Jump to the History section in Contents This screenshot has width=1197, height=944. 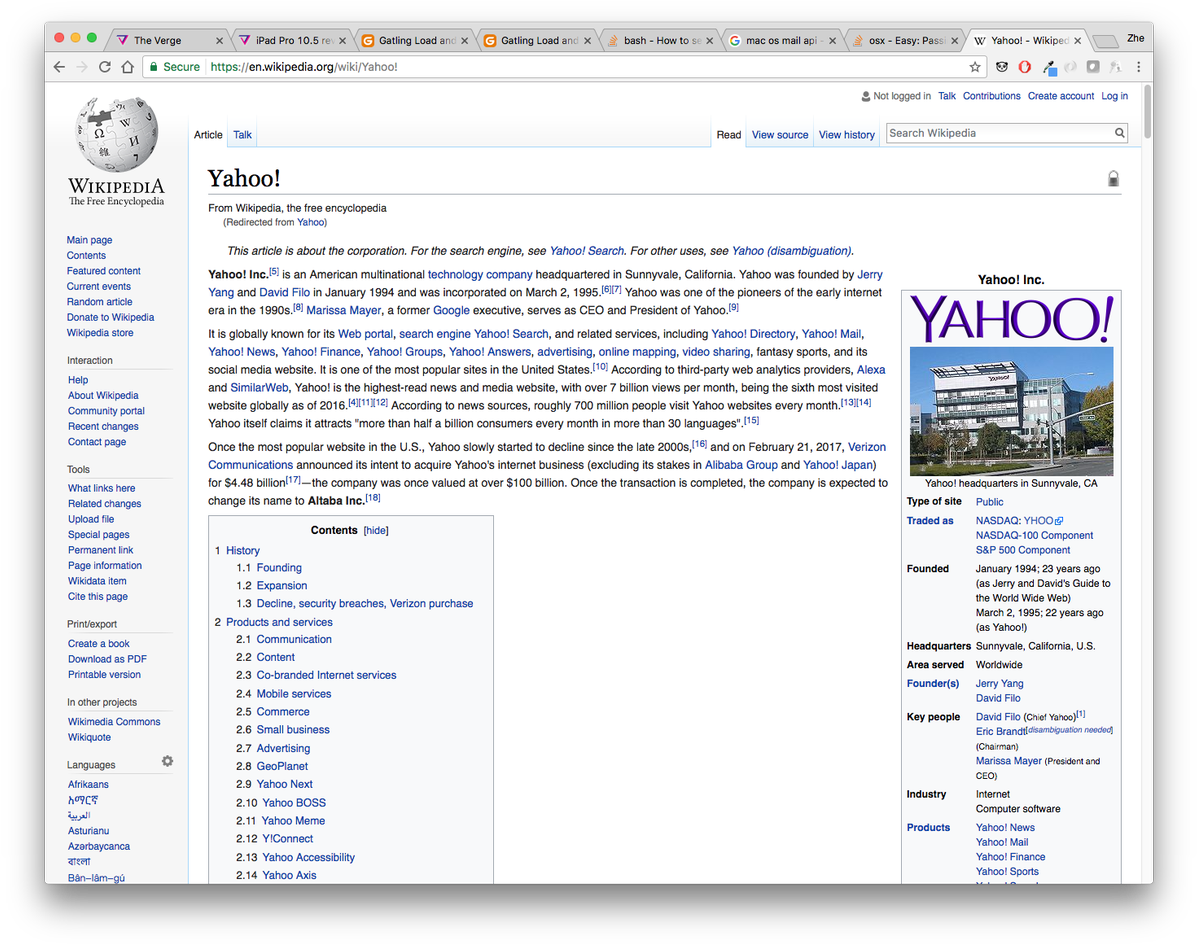click(x=243, y=550)
